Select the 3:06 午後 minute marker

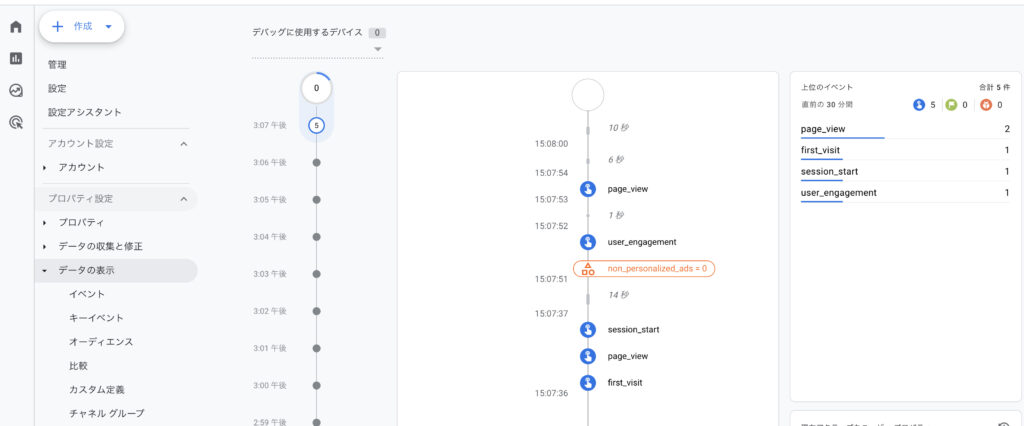pos(316,161)
